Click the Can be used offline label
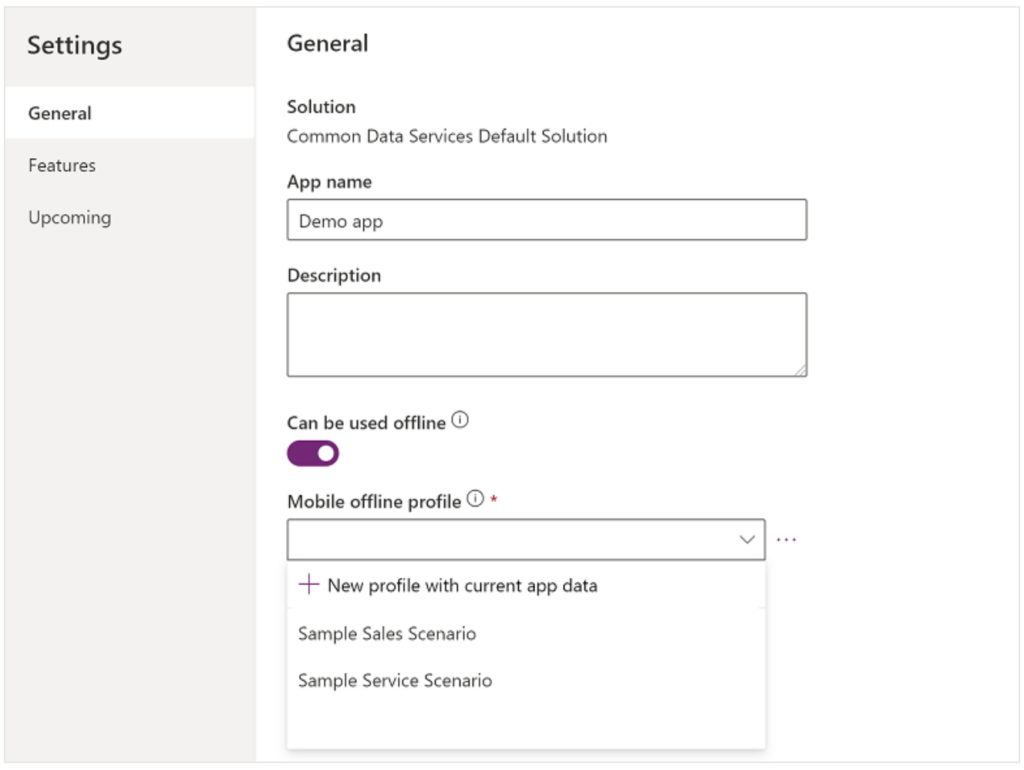Image resolution: width=1024 pixels, height=770 pixels. pos(366,423)
